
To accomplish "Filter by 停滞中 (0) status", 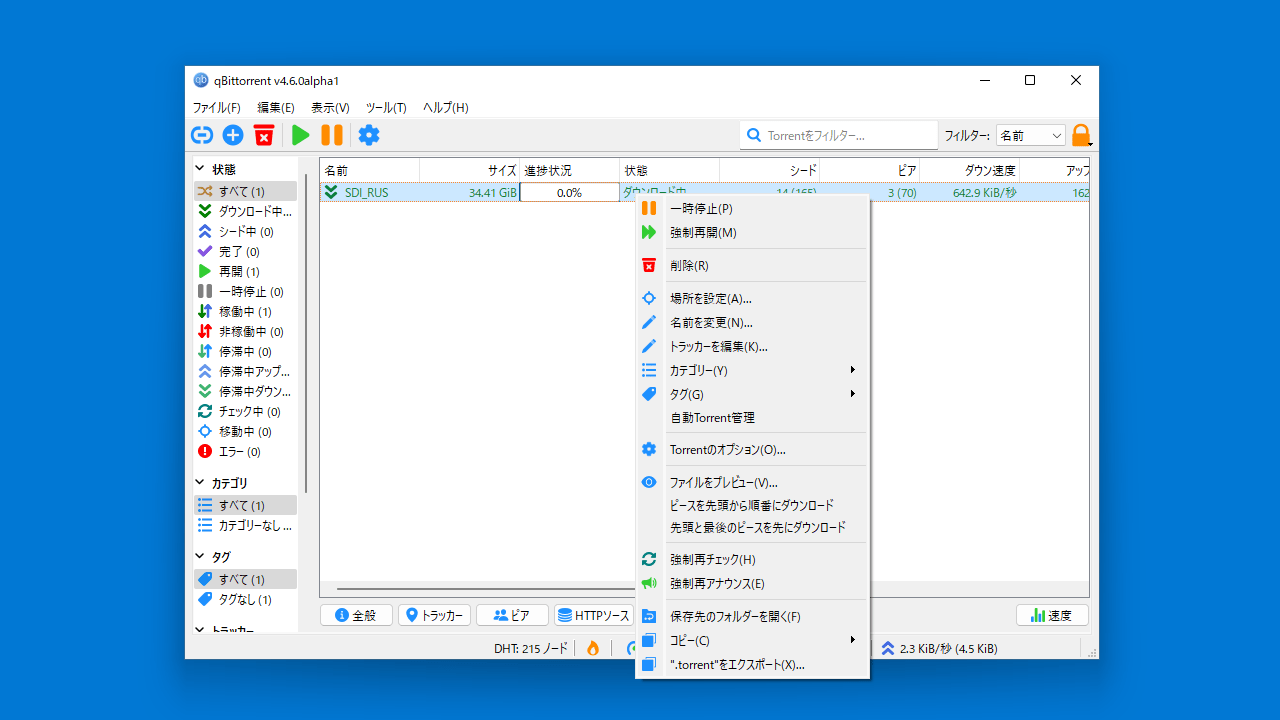I will coord(245,351).
